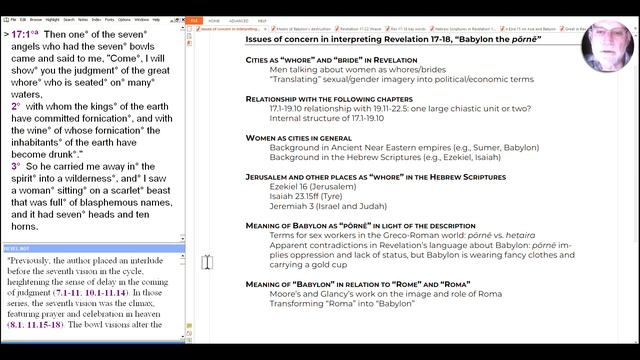Click the line mentioning Moore's and Glancy's work
This screenshot has width=640, height=360.
(x=386, y=294)
